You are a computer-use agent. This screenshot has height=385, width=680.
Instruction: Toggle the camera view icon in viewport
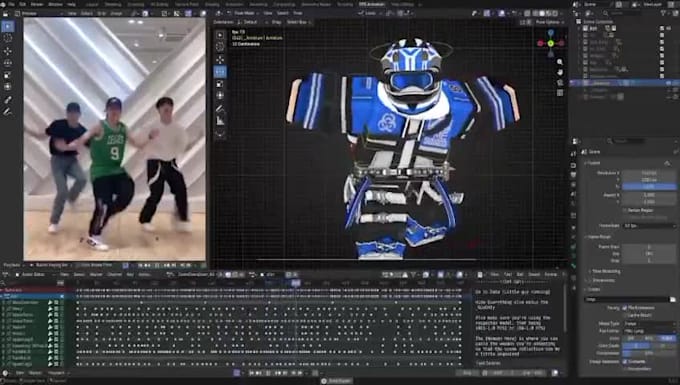coord(560,82)
